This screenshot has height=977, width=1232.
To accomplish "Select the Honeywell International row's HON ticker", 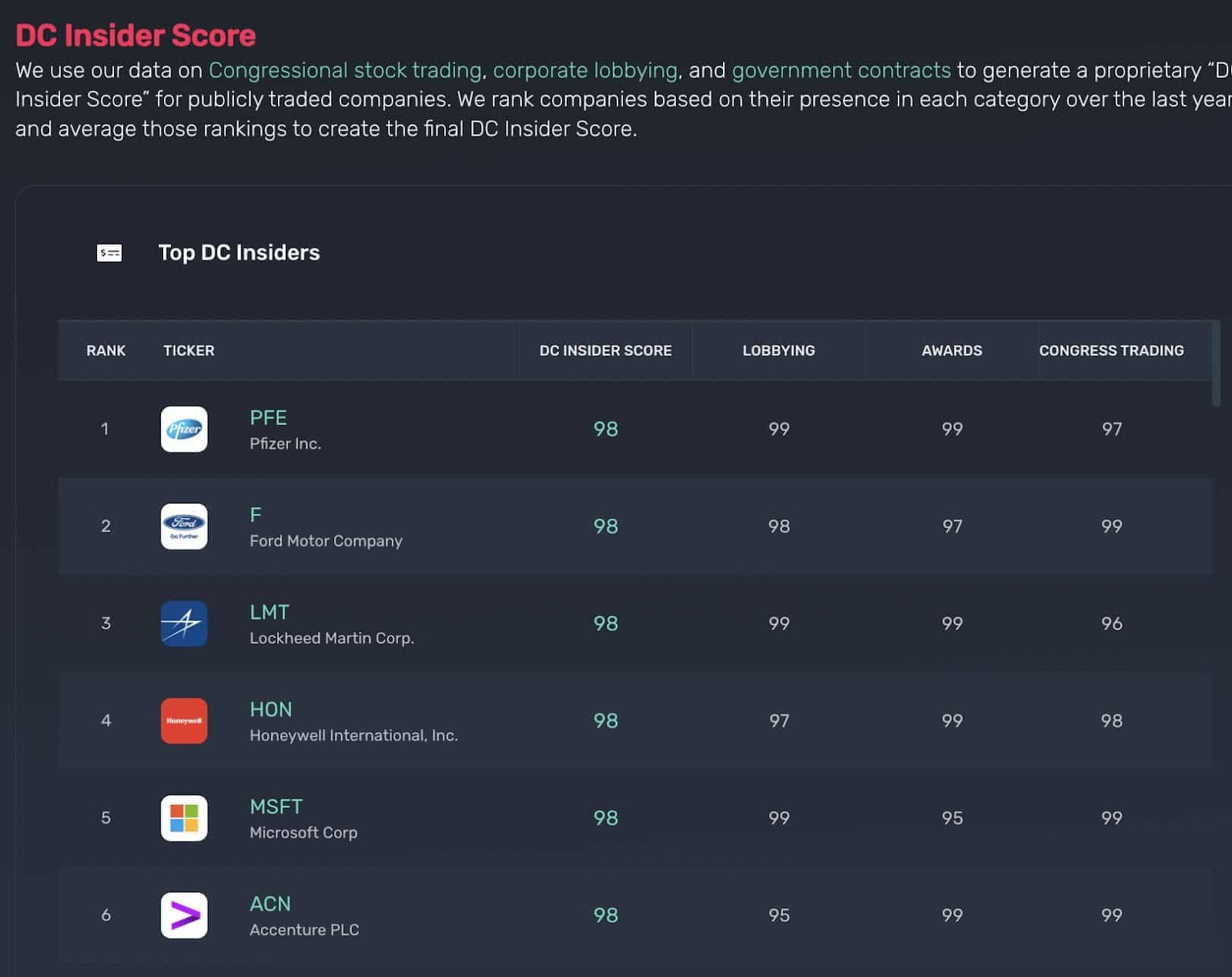I will [x=270, y=709].
